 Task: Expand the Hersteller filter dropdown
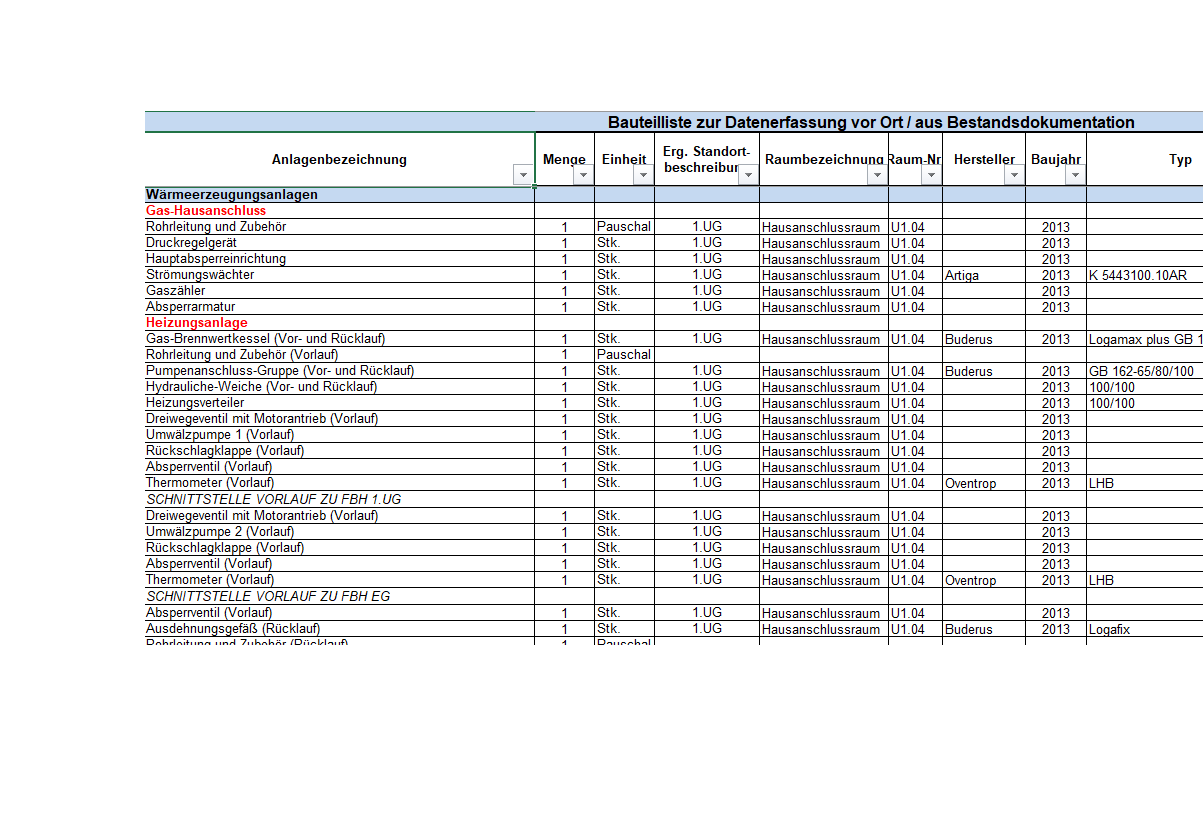(1014, 175)
